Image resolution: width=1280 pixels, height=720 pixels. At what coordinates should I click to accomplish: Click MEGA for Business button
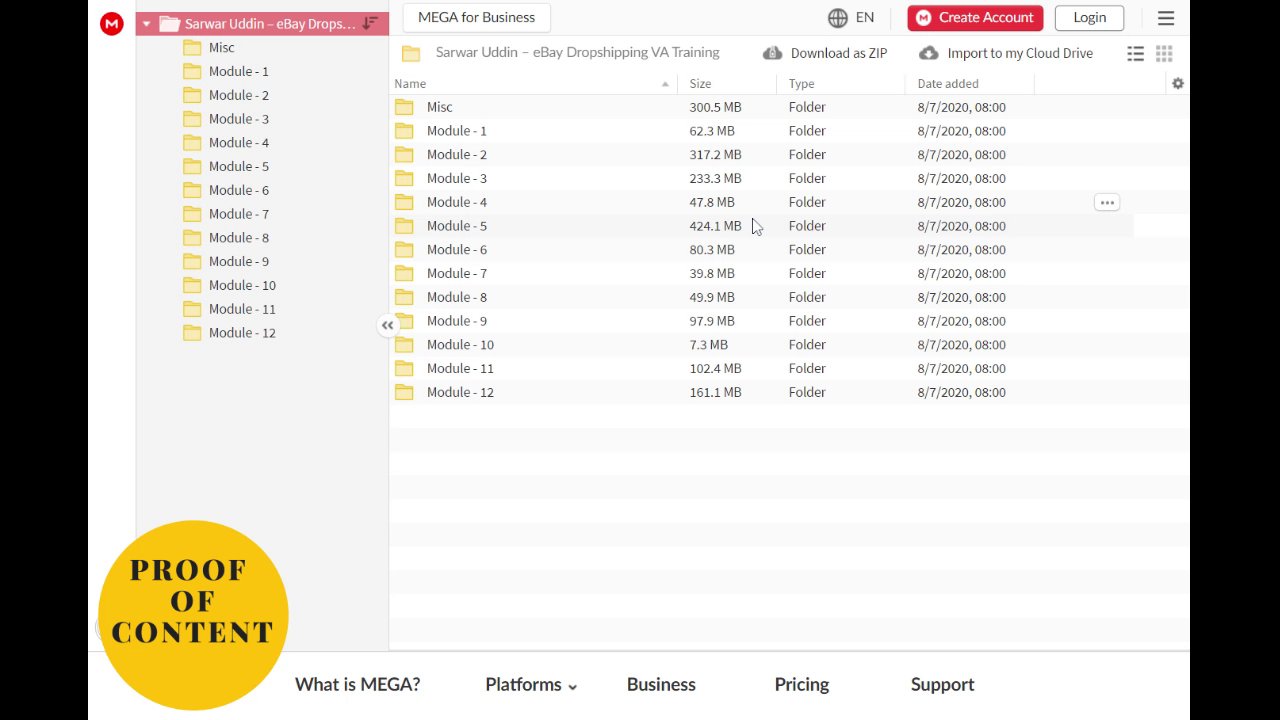pyautogui.click(x=476, y=18)
